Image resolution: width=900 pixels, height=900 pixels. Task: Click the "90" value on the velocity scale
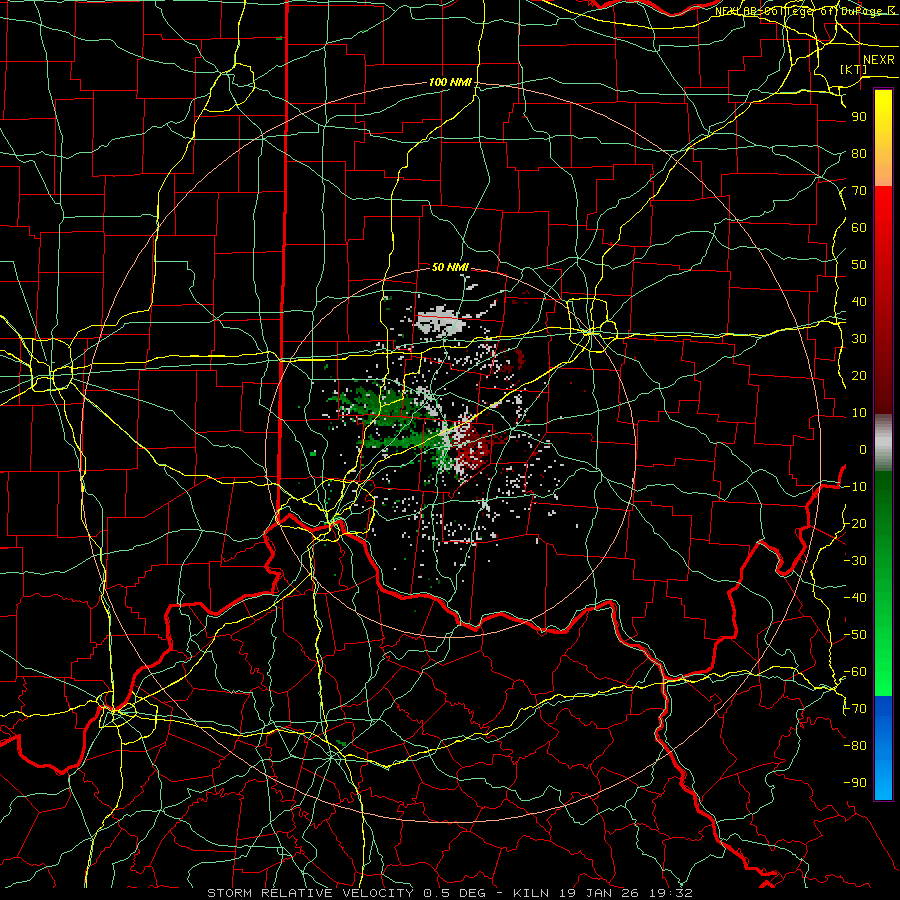859,117
